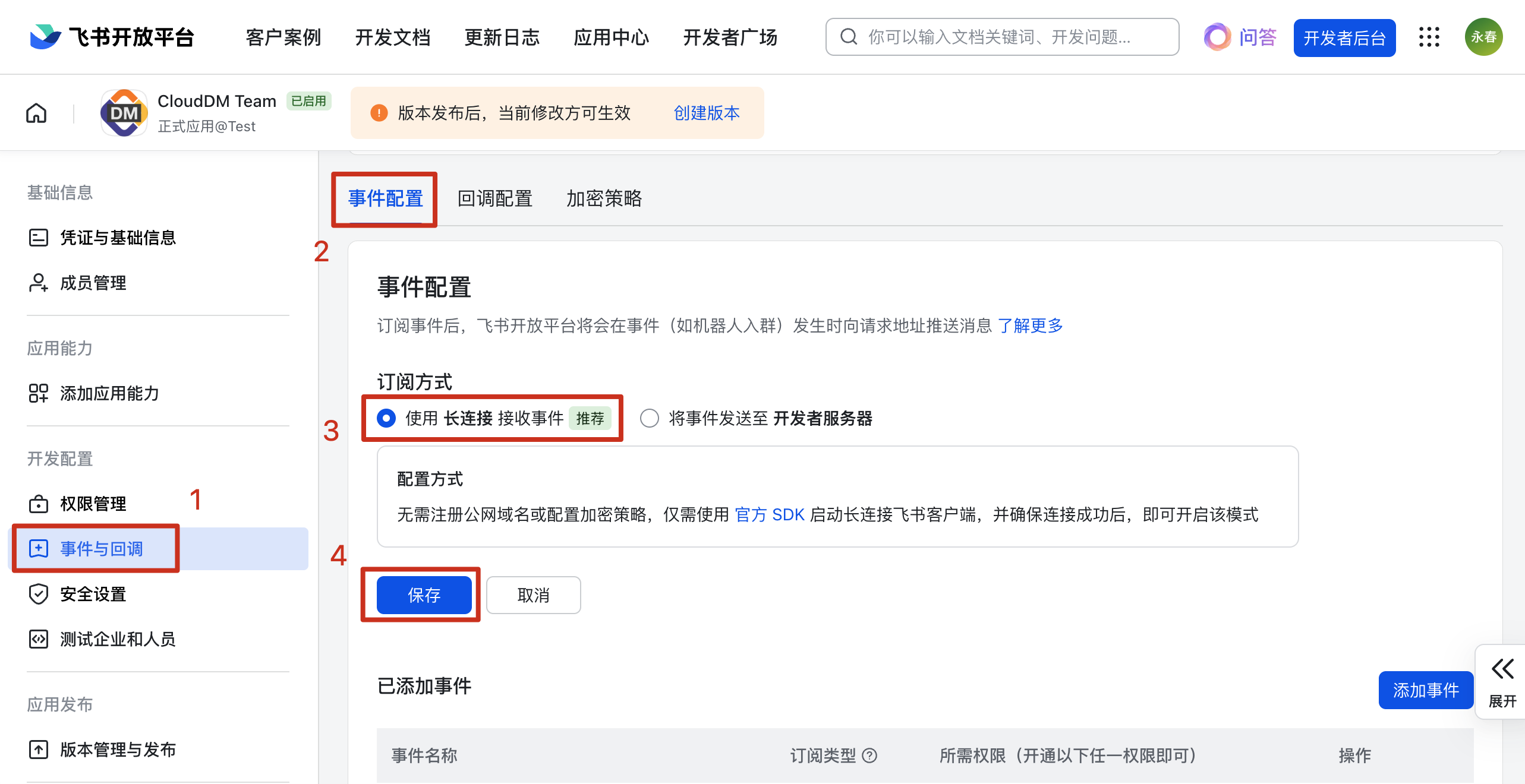Screen dimensions: 1525x784
Task: Open 开发文档 in the top navigation
Action: click(392, 37)
